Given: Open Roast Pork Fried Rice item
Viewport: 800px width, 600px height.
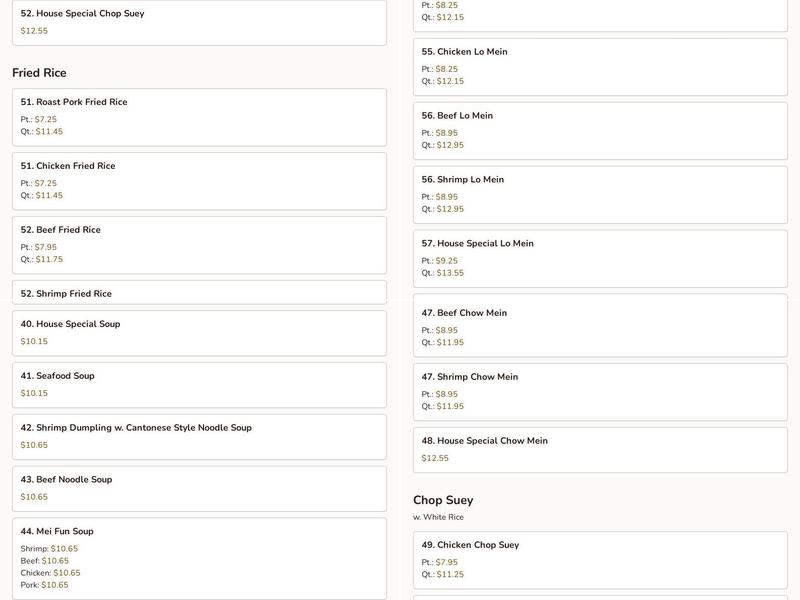Looking at the screenshot, I should pos(198,116).
